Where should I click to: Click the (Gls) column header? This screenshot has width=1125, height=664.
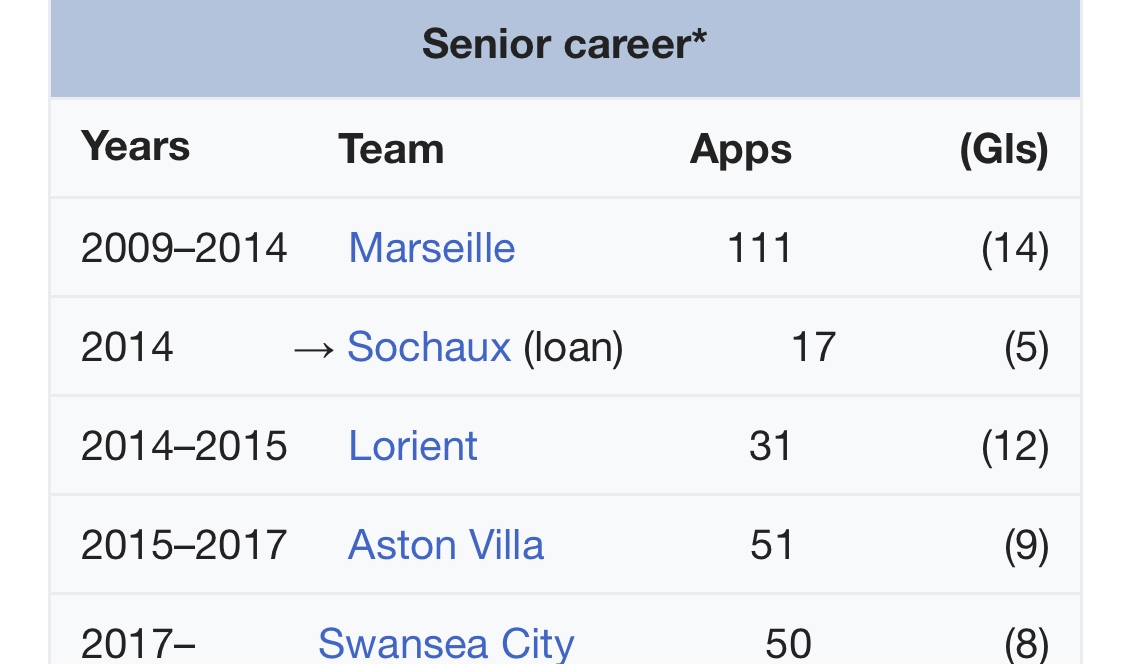point(1003,149)
